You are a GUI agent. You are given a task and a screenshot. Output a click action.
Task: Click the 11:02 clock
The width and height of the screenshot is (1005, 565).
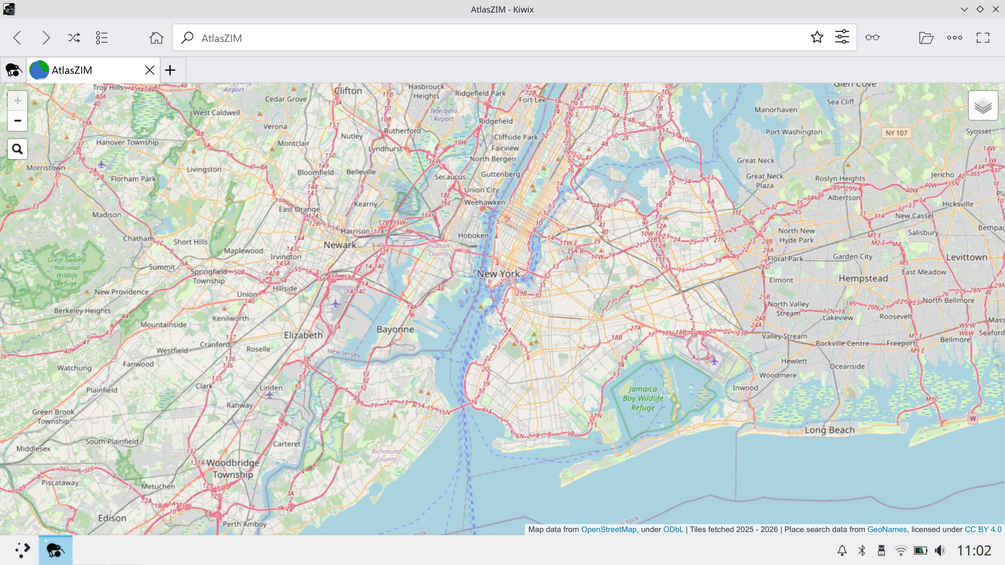click(x=974, y=550)
